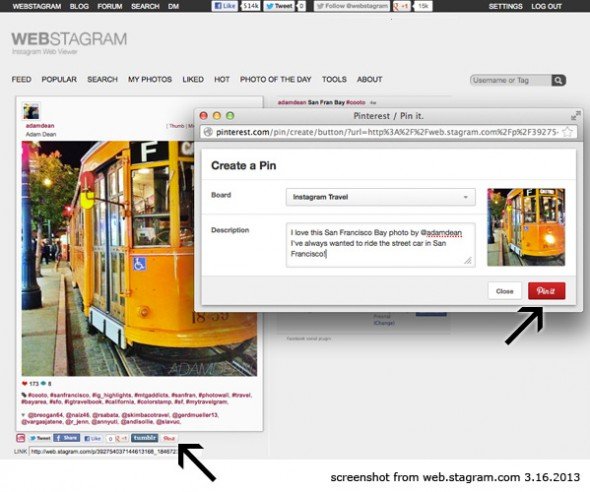Open the TOOLS menu
The height and width of the screenshot is (492, 590).
pos(334,79)
